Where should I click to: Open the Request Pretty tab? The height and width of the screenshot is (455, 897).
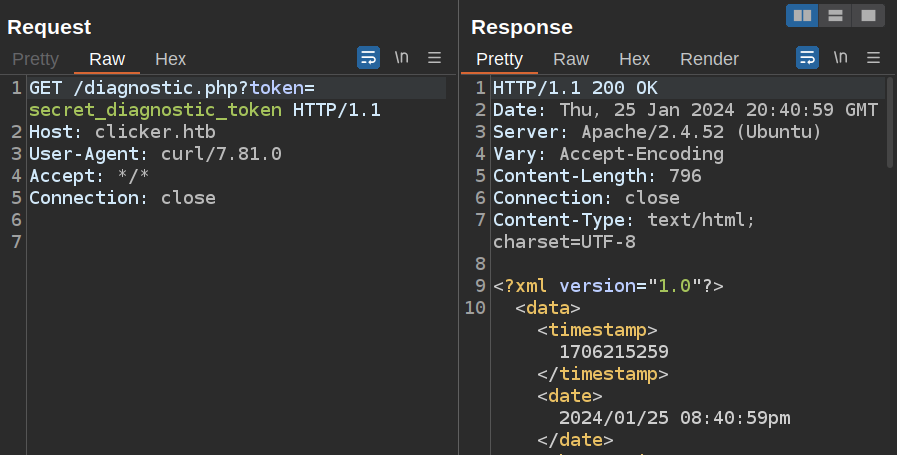pos(35,59)
